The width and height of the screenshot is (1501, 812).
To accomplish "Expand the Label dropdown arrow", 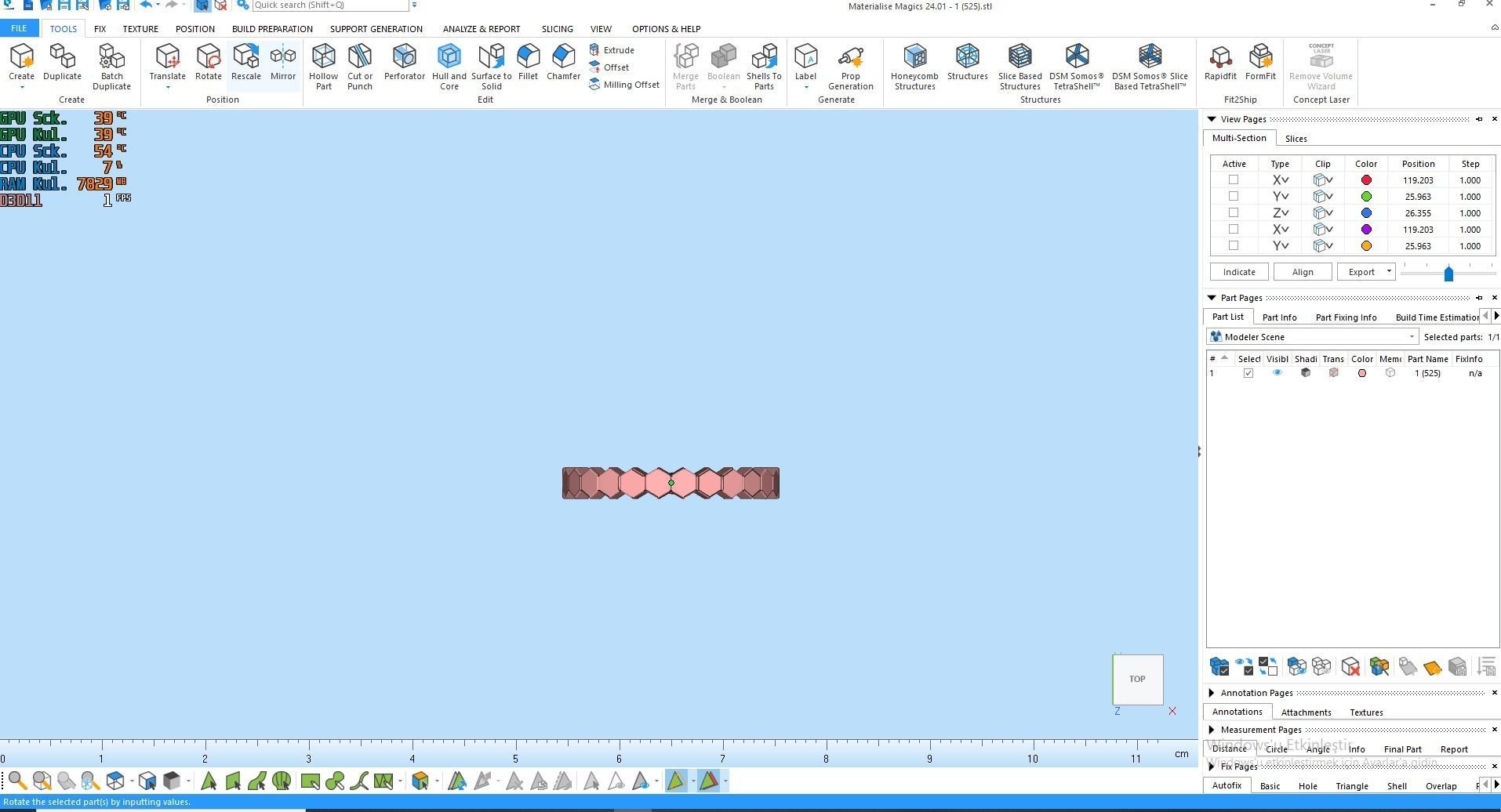I will [x=806, y=87].
